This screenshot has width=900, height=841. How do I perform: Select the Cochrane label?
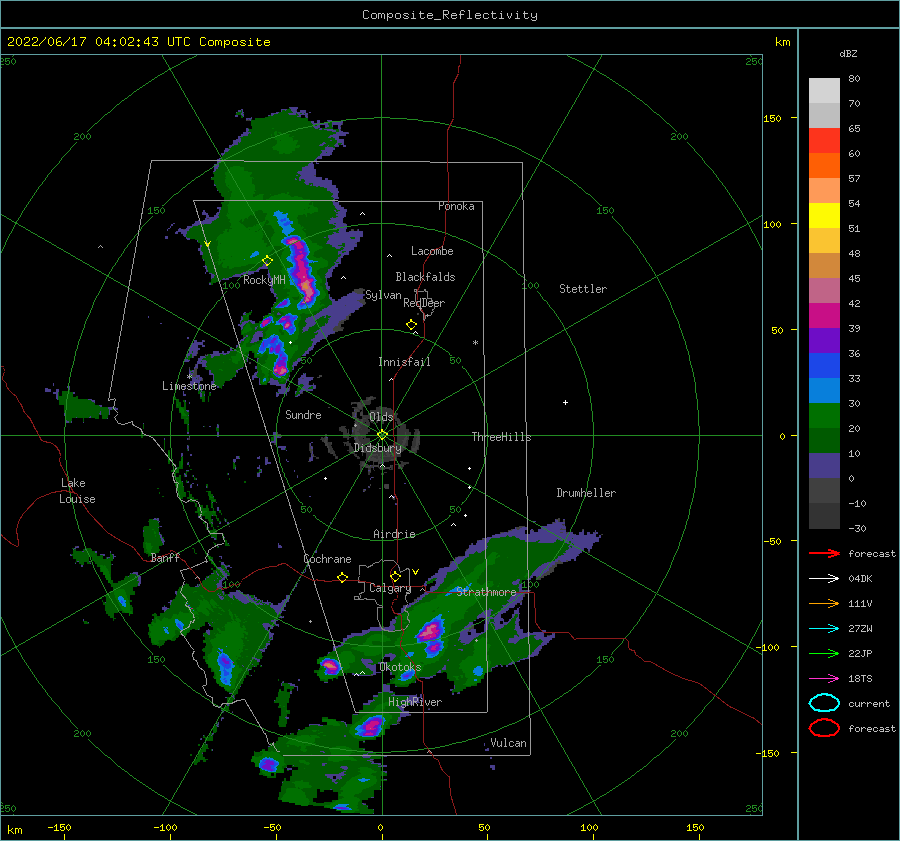(x=327, y=559)
